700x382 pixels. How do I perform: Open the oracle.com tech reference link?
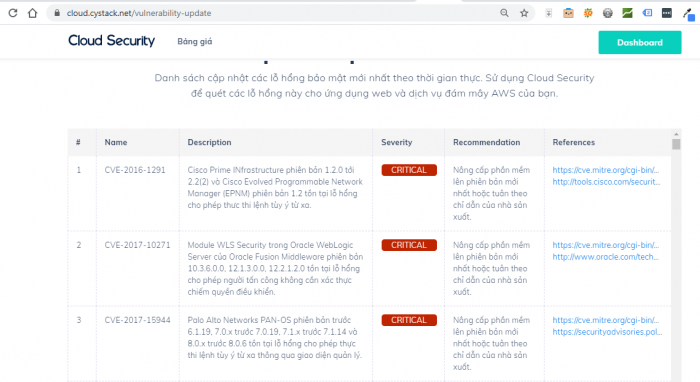click(x=605, y=257)
